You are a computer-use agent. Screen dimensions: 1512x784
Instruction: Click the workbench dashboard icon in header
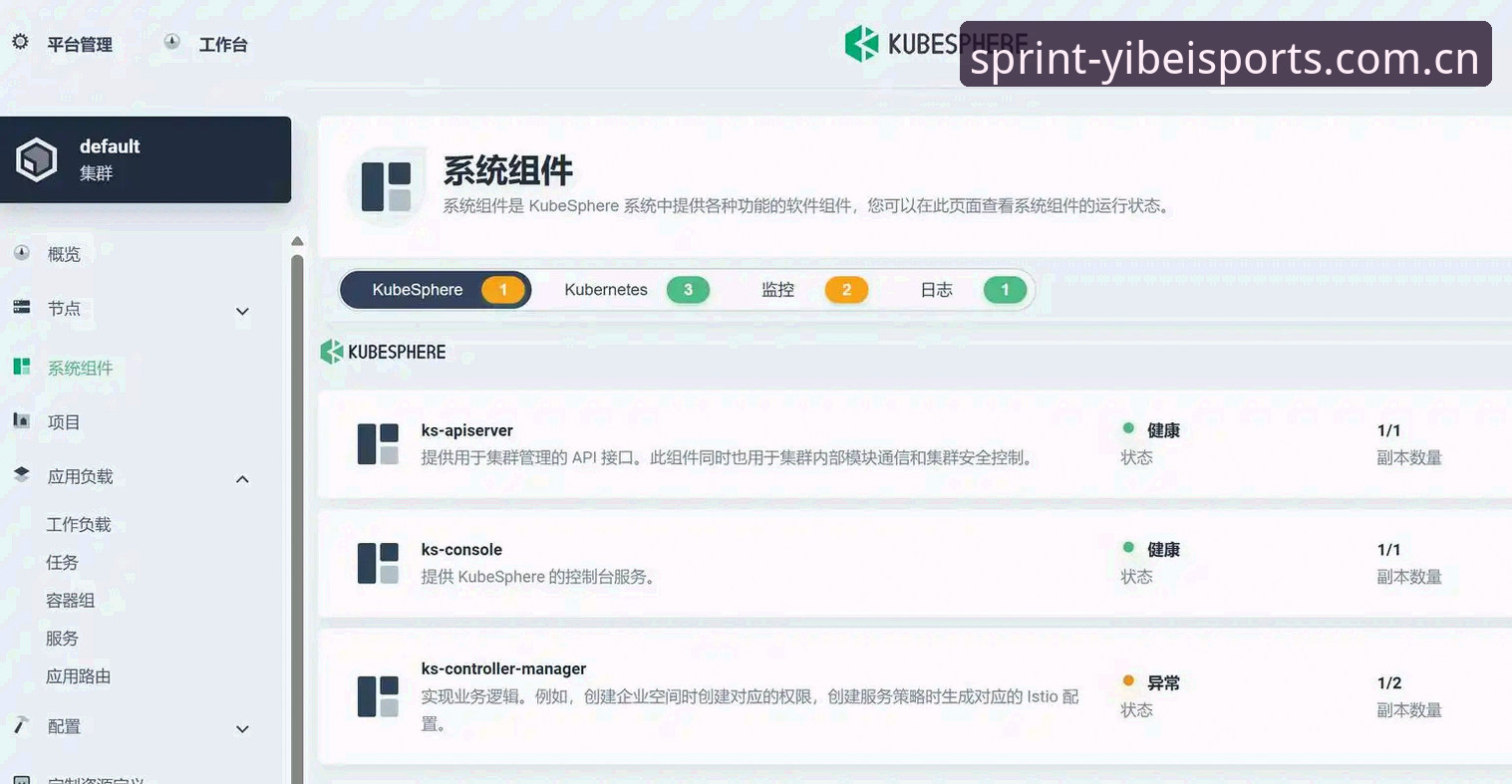pos(172,42)
